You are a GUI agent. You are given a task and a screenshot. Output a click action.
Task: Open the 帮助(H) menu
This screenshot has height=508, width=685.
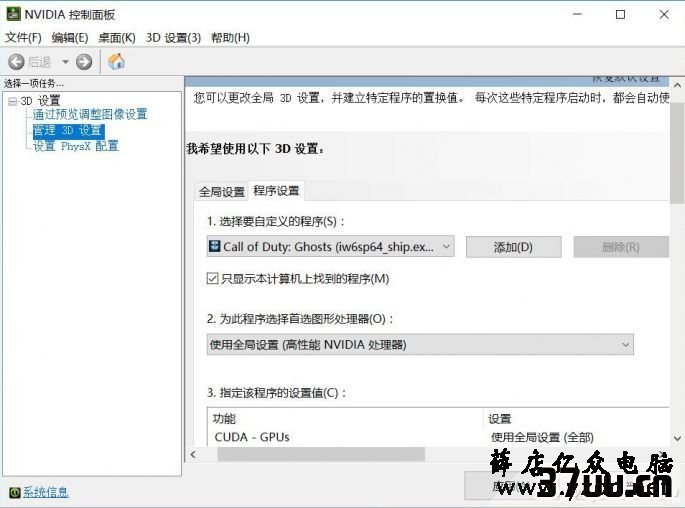(x=230, y=38)
